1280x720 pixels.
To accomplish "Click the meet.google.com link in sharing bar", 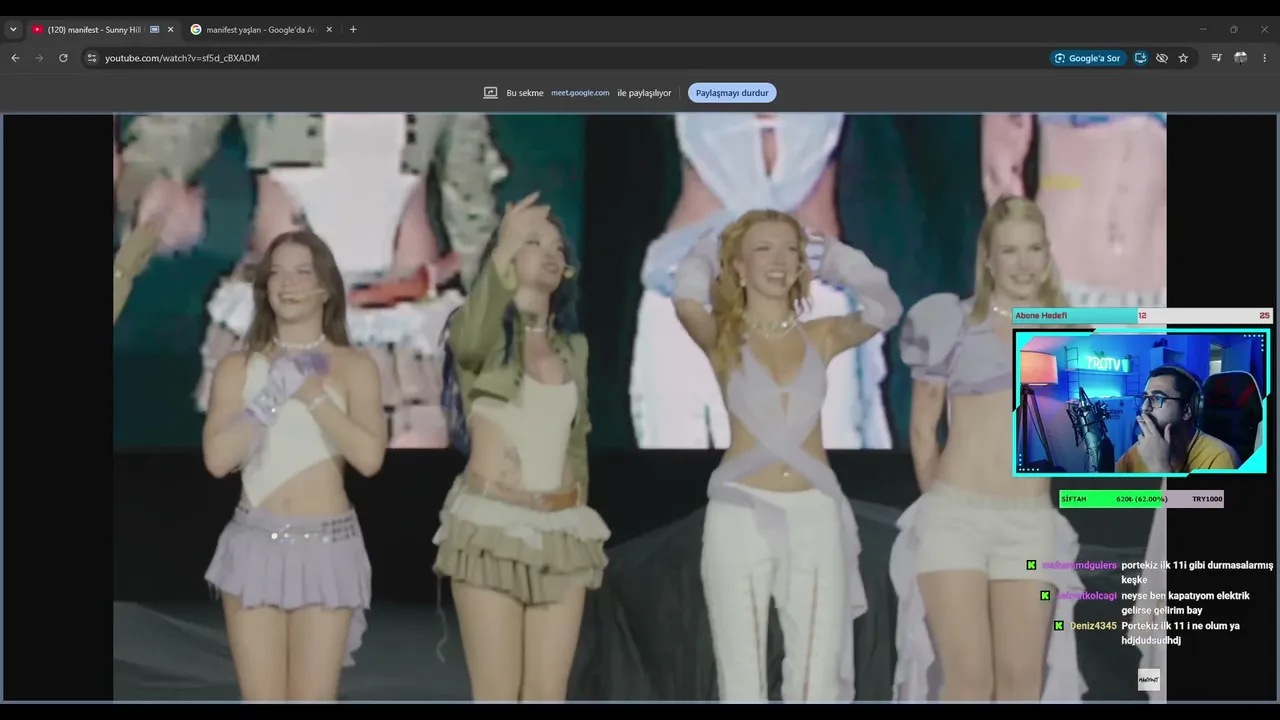I will [x=580, y=93].
